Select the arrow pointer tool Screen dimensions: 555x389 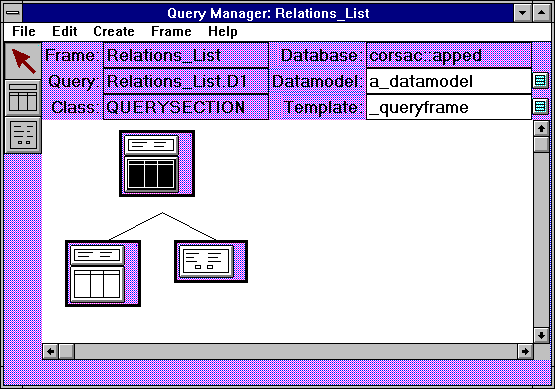pyautogui.click(x=23, y=61)
